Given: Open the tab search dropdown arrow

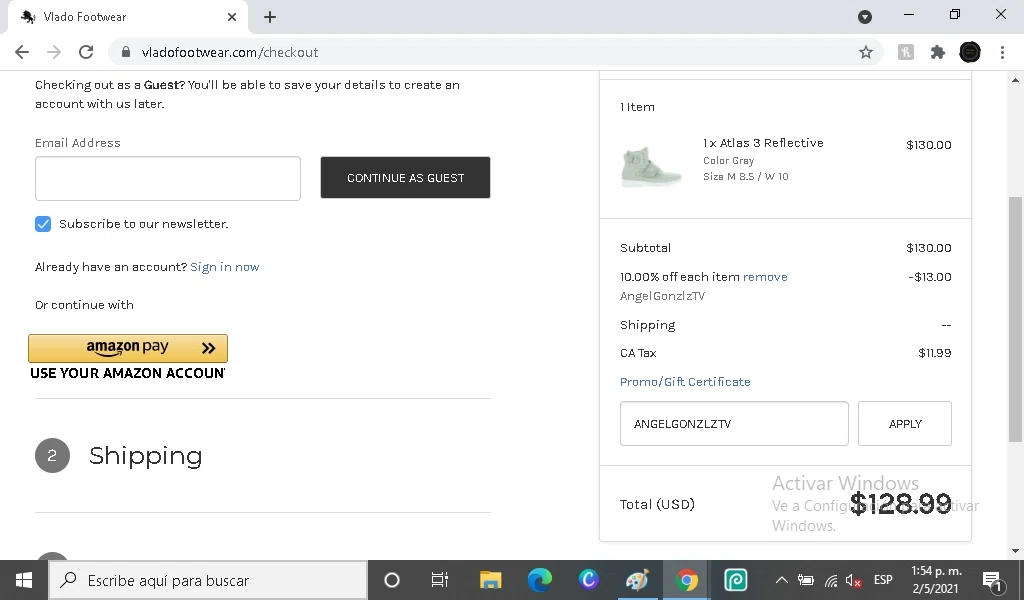Looking at the screenshot, I should pos(865,17).
